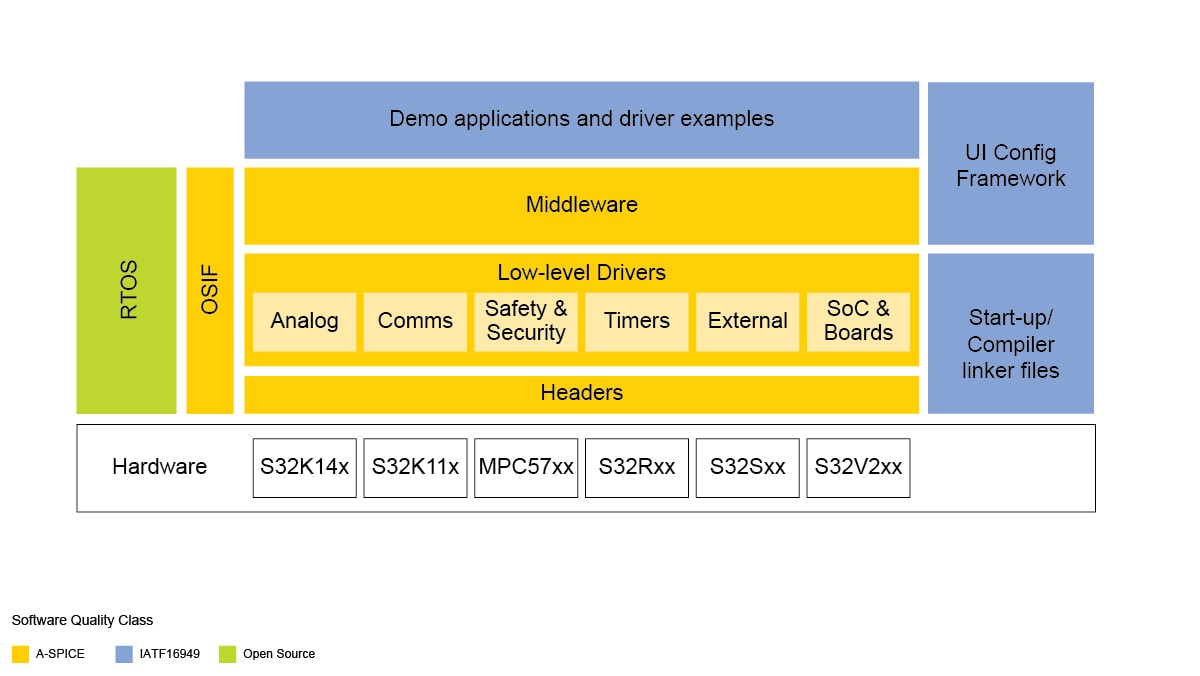Click the S32K14x hardware box
This screenshot has width=1200, height=676.
pos(304,467)
